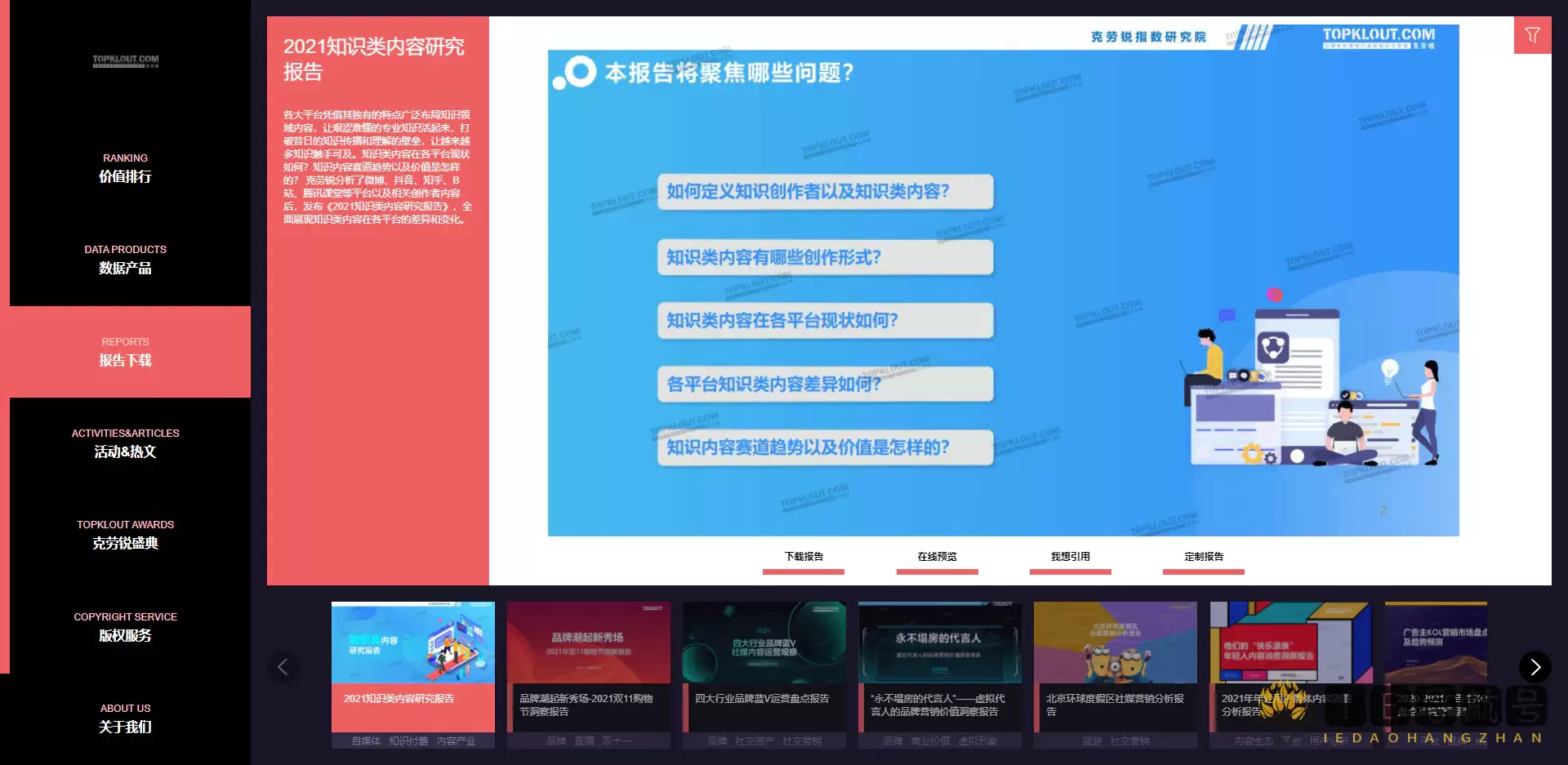
Task: Request a custom report via 定制报告
Action: pyautogui.click(x=1204, y=557)
